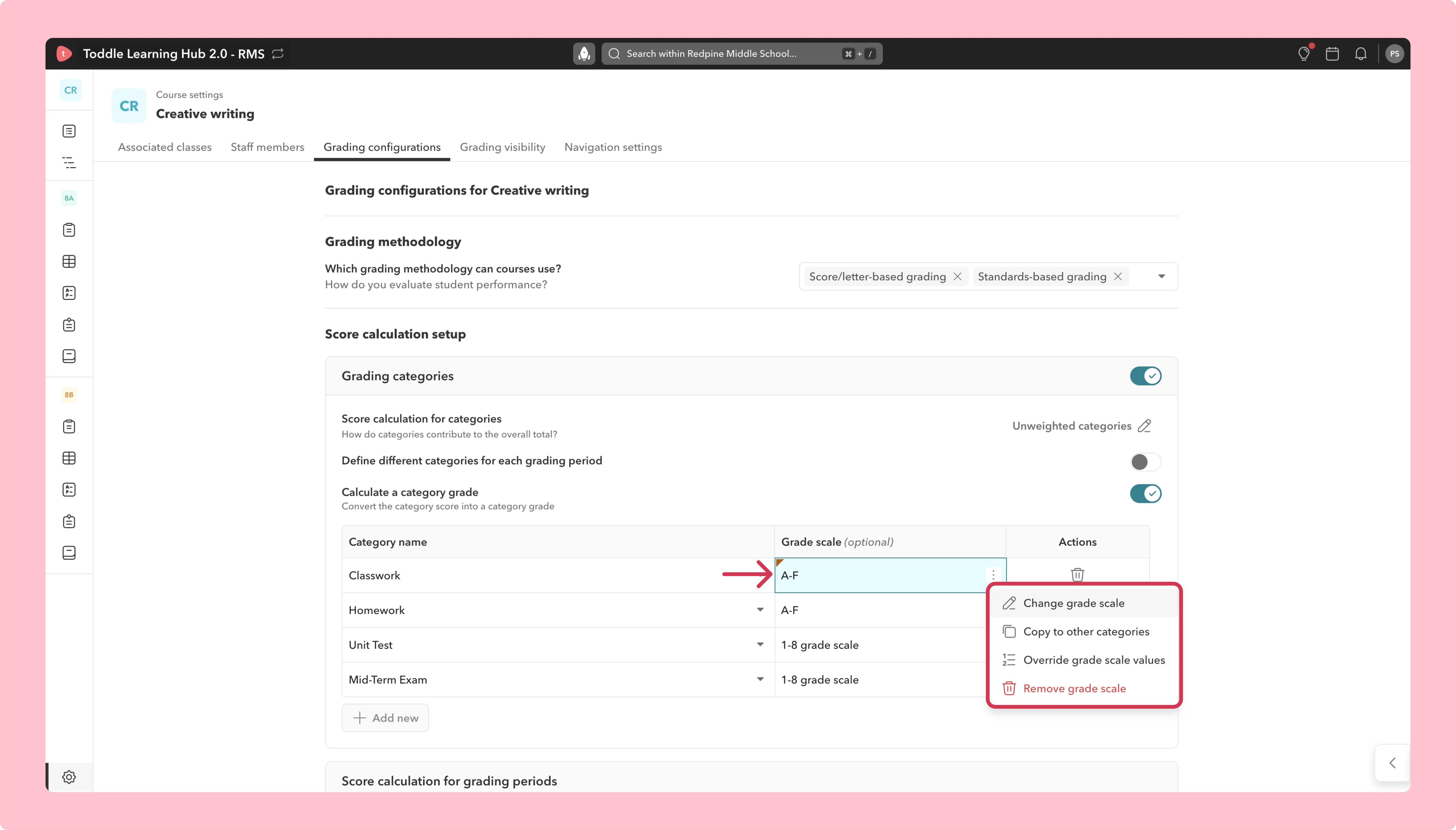The width and height of the screenshot is (1456, 830).
Task: Open the notifications bell
Action: tap(1361, 54)
